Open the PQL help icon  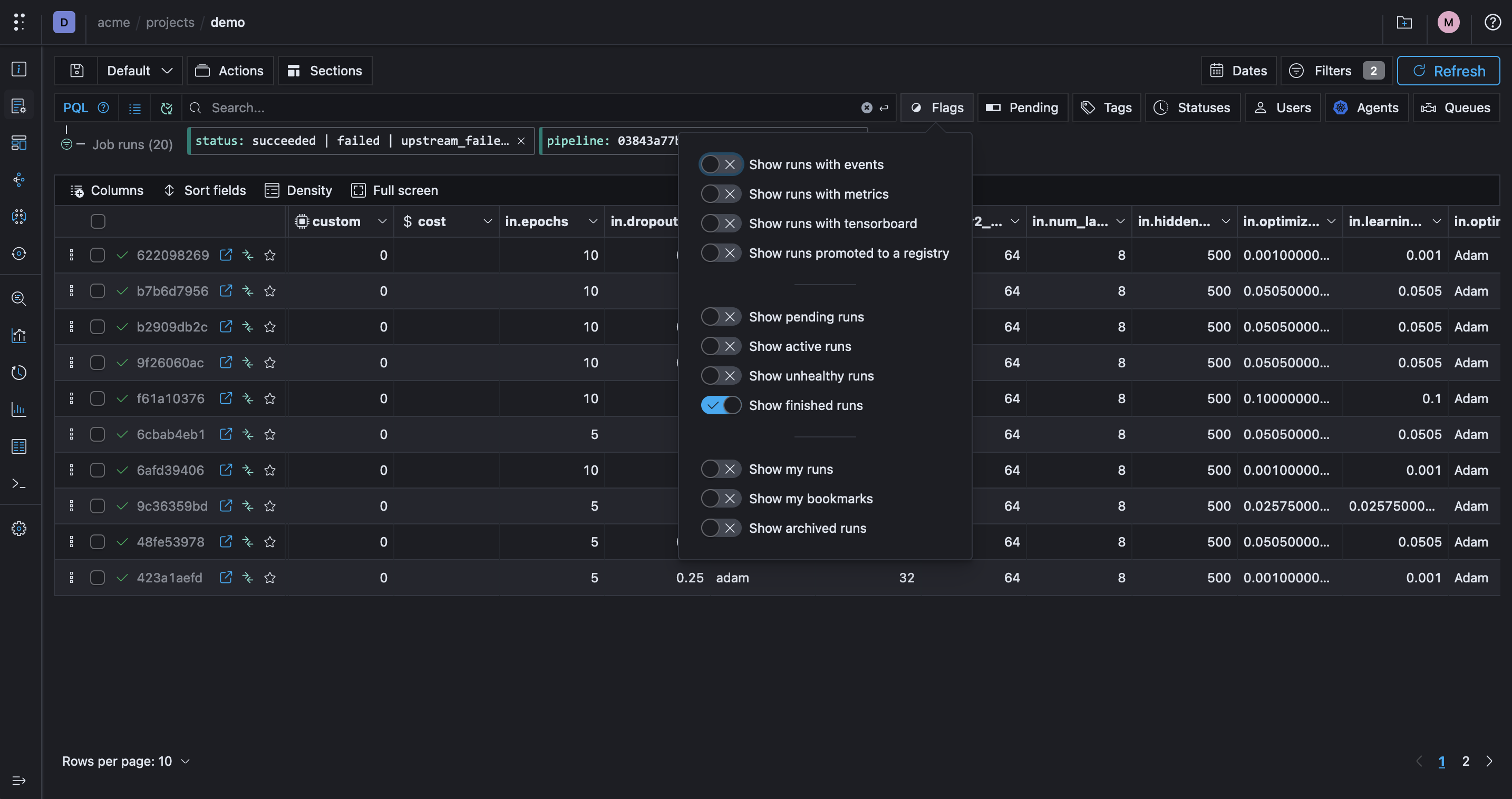103,108
